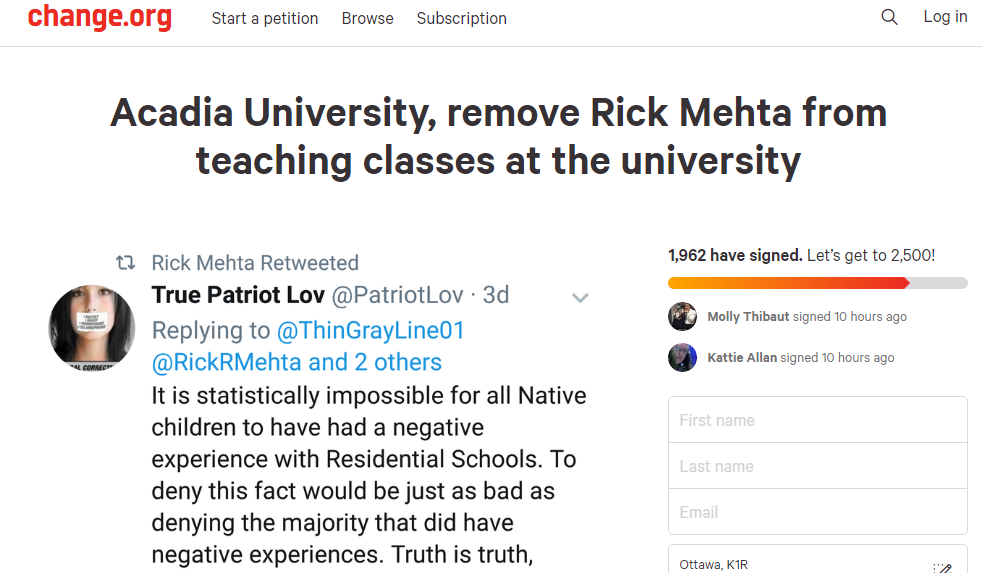Focus the First name field
This screenshot has height=573, width=982.
click(817, 420)
